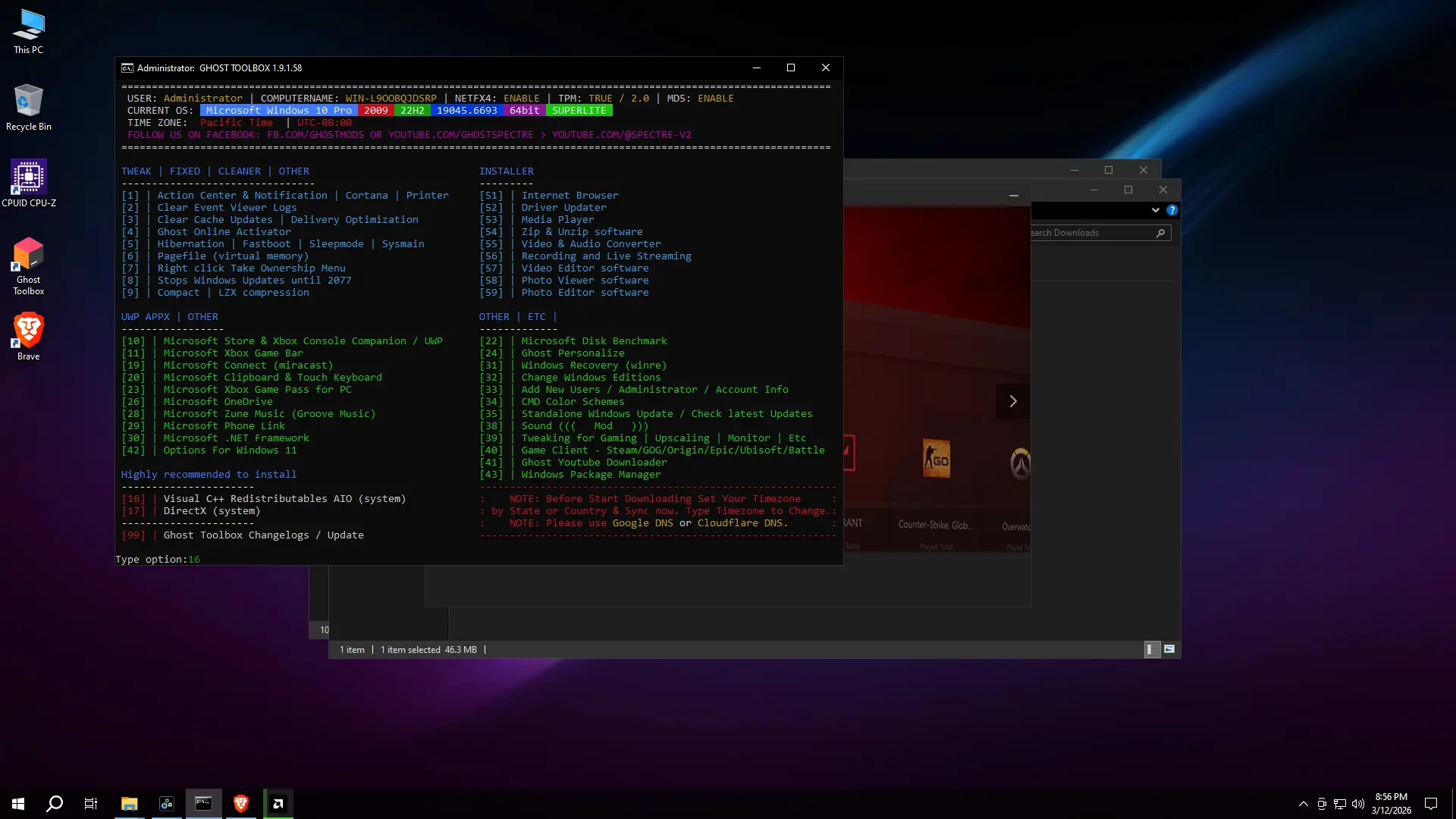Click option 34 CMD Color Schemes
The width and height of the screenshot is (1456, 819).
click(552, 402)
